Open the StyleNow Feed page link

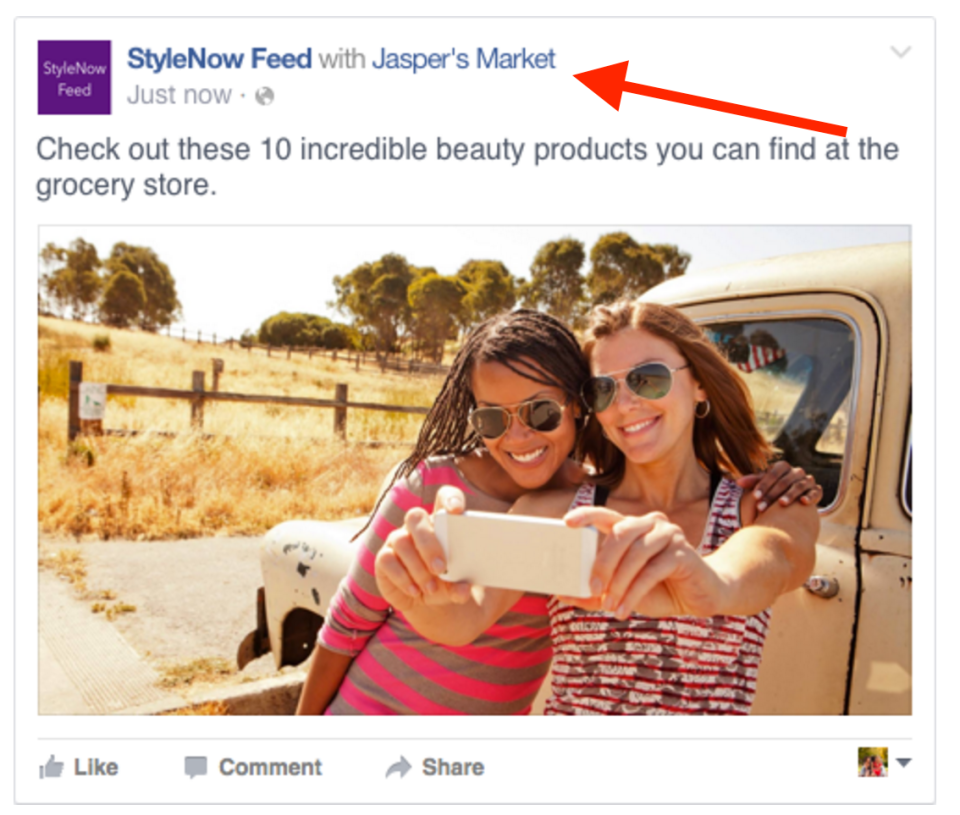tap(219, 59)
